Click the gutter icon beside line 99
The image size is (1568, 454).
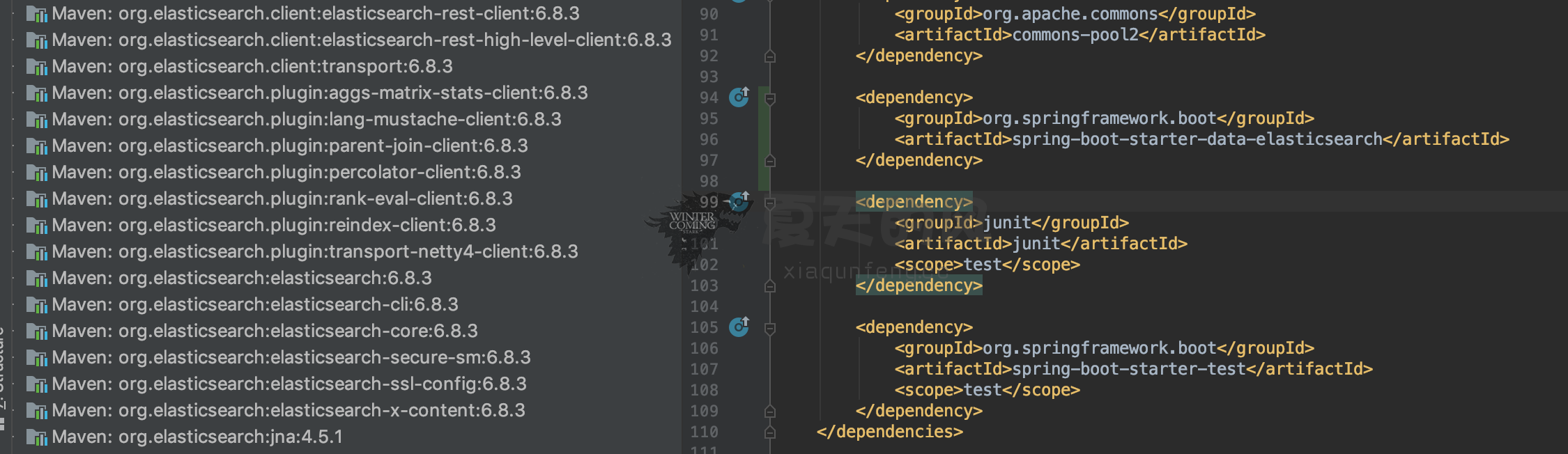click(739, 202)
